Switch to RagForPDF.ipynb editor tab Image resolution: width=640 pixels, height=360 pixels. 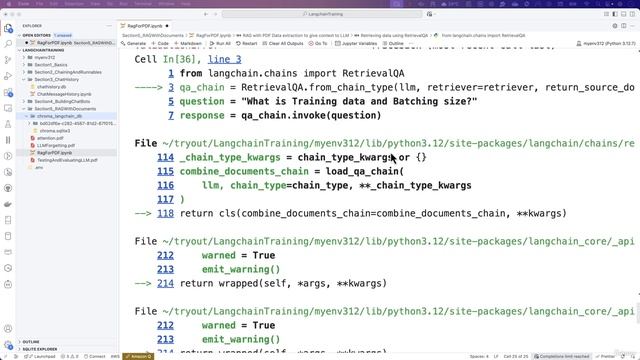(144, 26)
